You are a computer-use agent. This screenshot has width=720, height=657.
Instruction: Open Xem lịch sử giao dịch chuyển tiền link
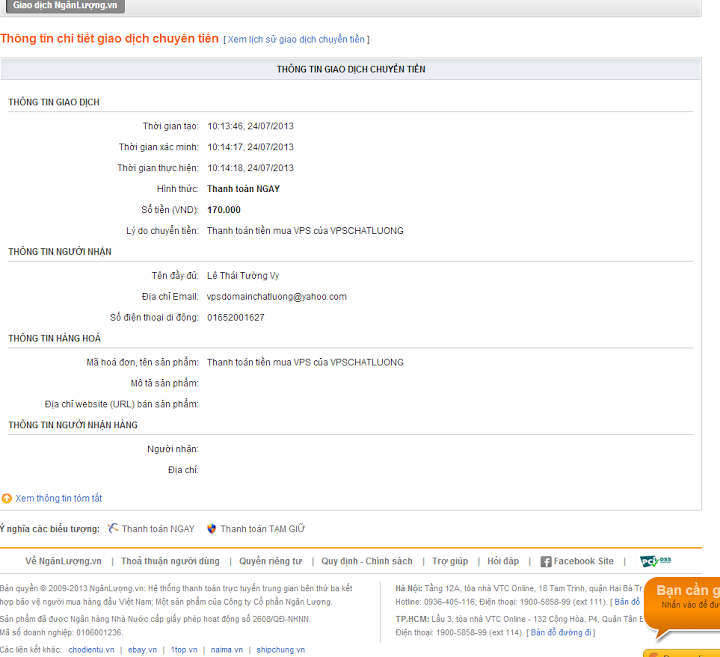click(x=296, y=39)
